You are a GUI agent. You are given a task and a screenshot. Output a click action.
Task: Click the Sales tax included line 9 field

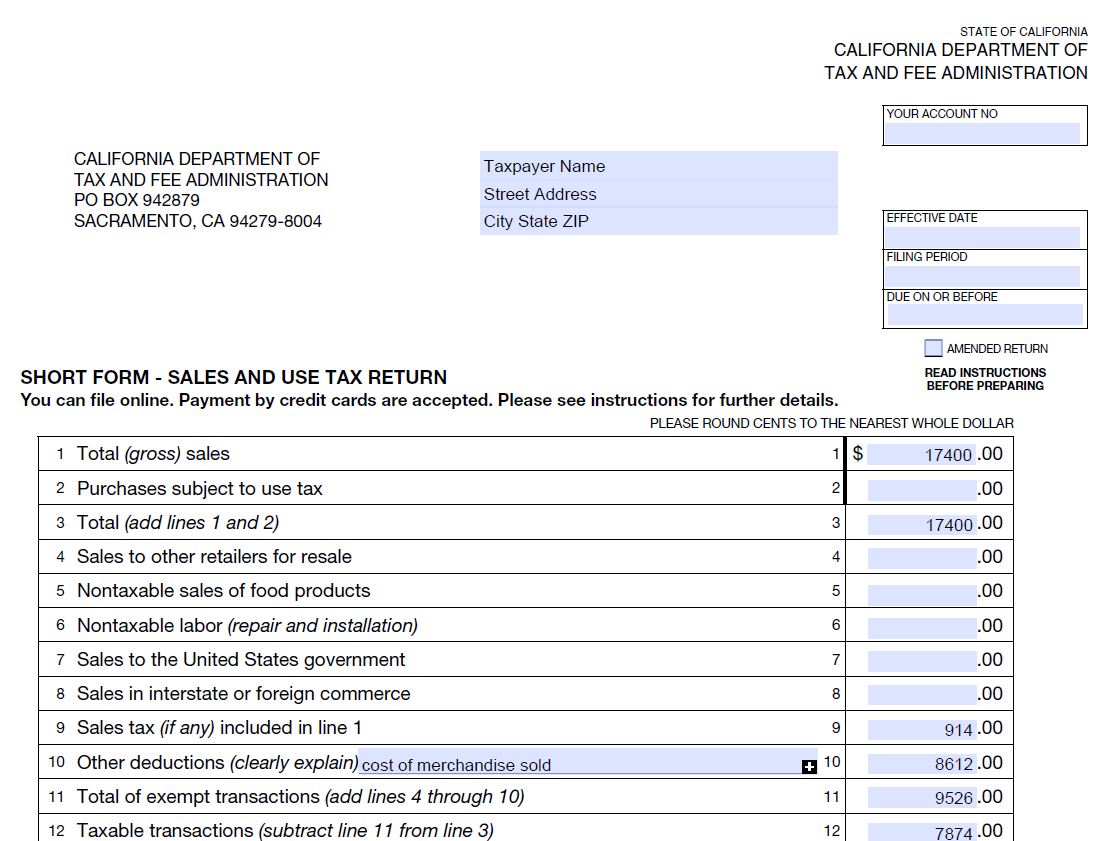point(921,729)
